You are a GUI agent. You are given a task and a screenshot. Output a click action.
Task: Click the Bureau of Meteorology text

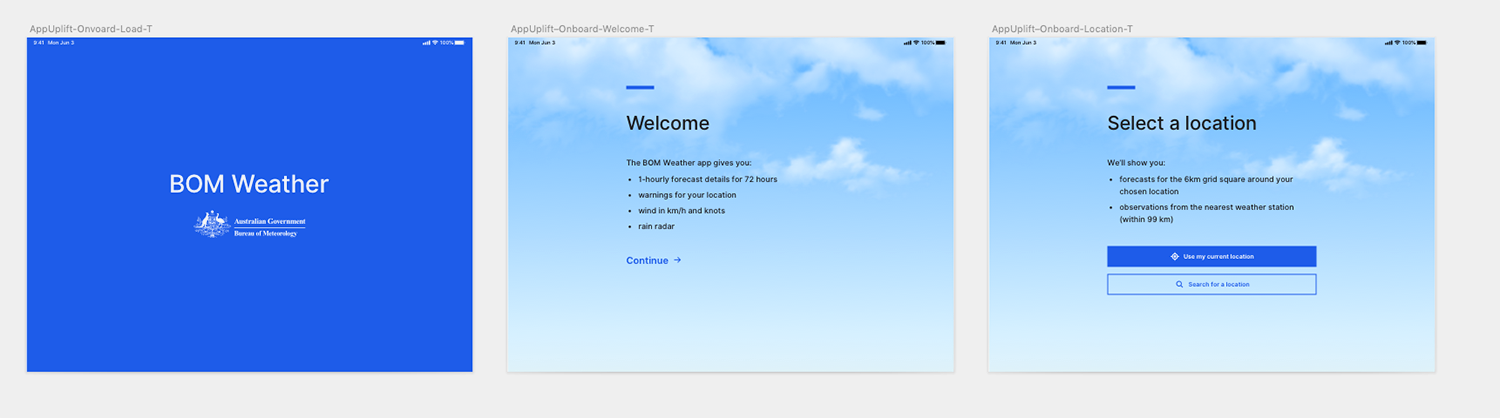point(265,233)
